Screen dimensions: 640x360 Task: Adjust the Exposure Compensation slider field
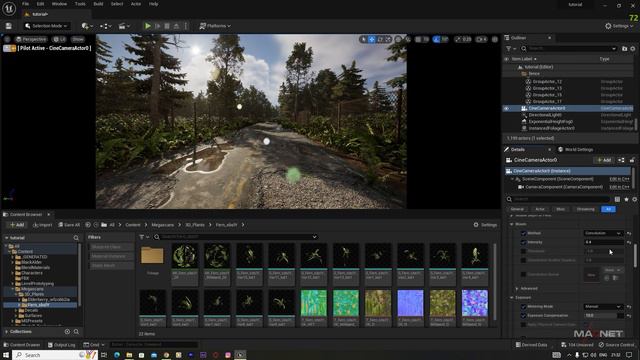[603, 316]
